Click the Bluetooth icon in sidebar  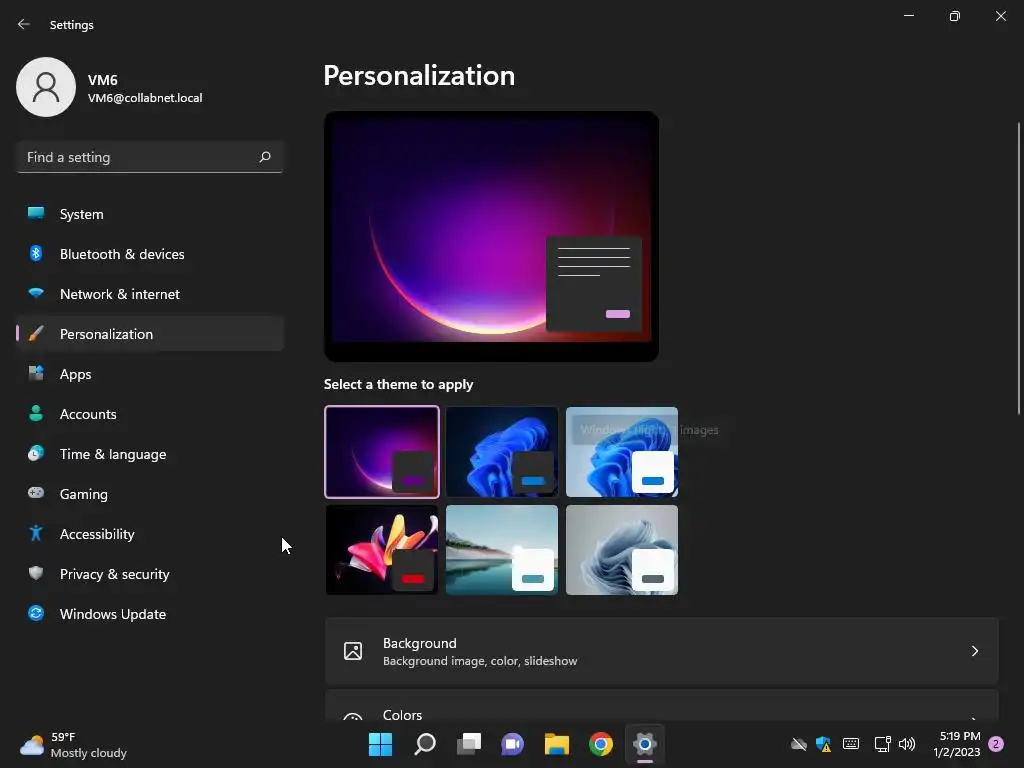pos(36,253)
